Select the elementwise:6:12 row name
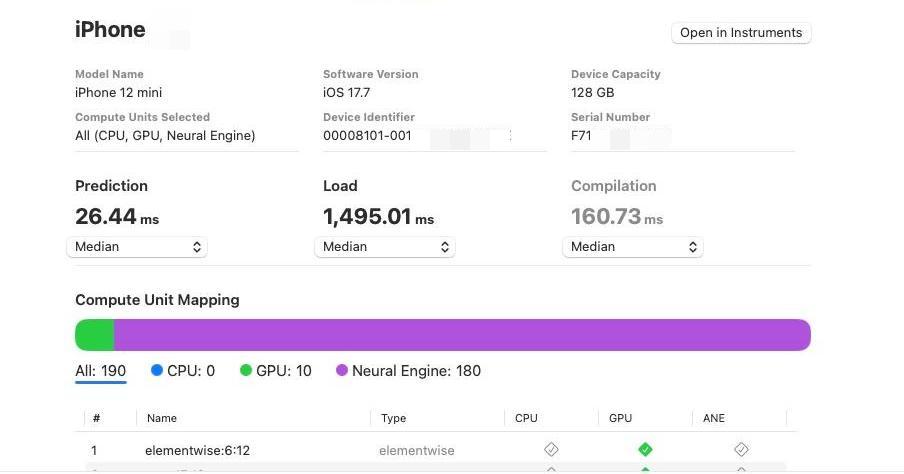904x474 pixels. pyautogui.click(x=197, y=450)
